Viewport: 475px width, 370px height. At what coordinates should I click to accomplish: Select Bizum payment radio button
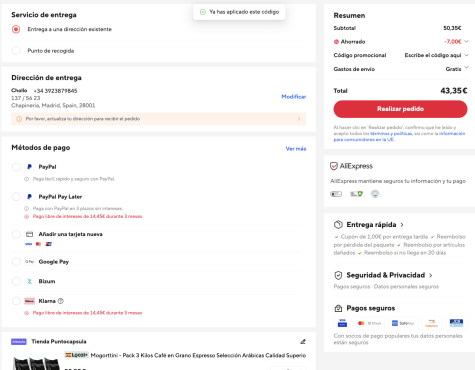[16, 281]
